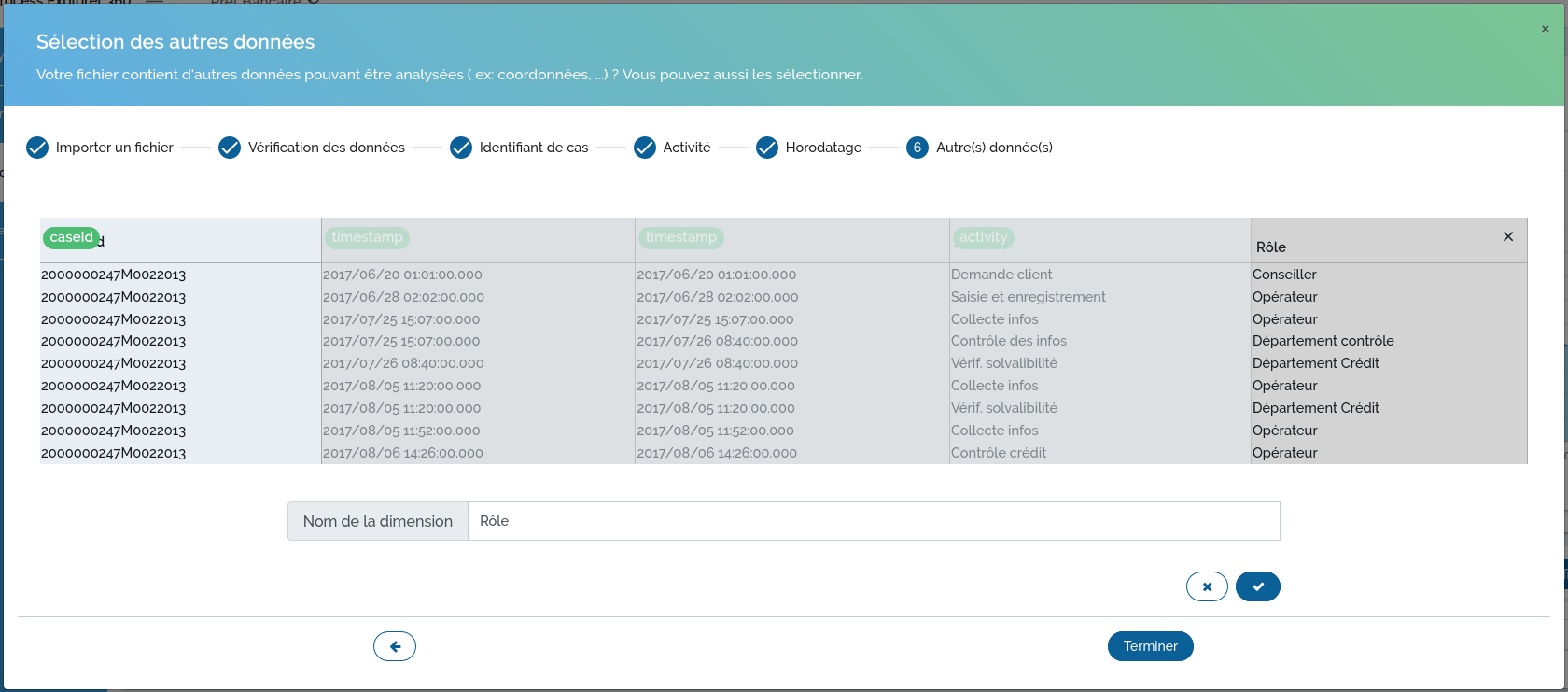
Task: Click the Département contrôle cell
Action: click(x=1323, y=341)
